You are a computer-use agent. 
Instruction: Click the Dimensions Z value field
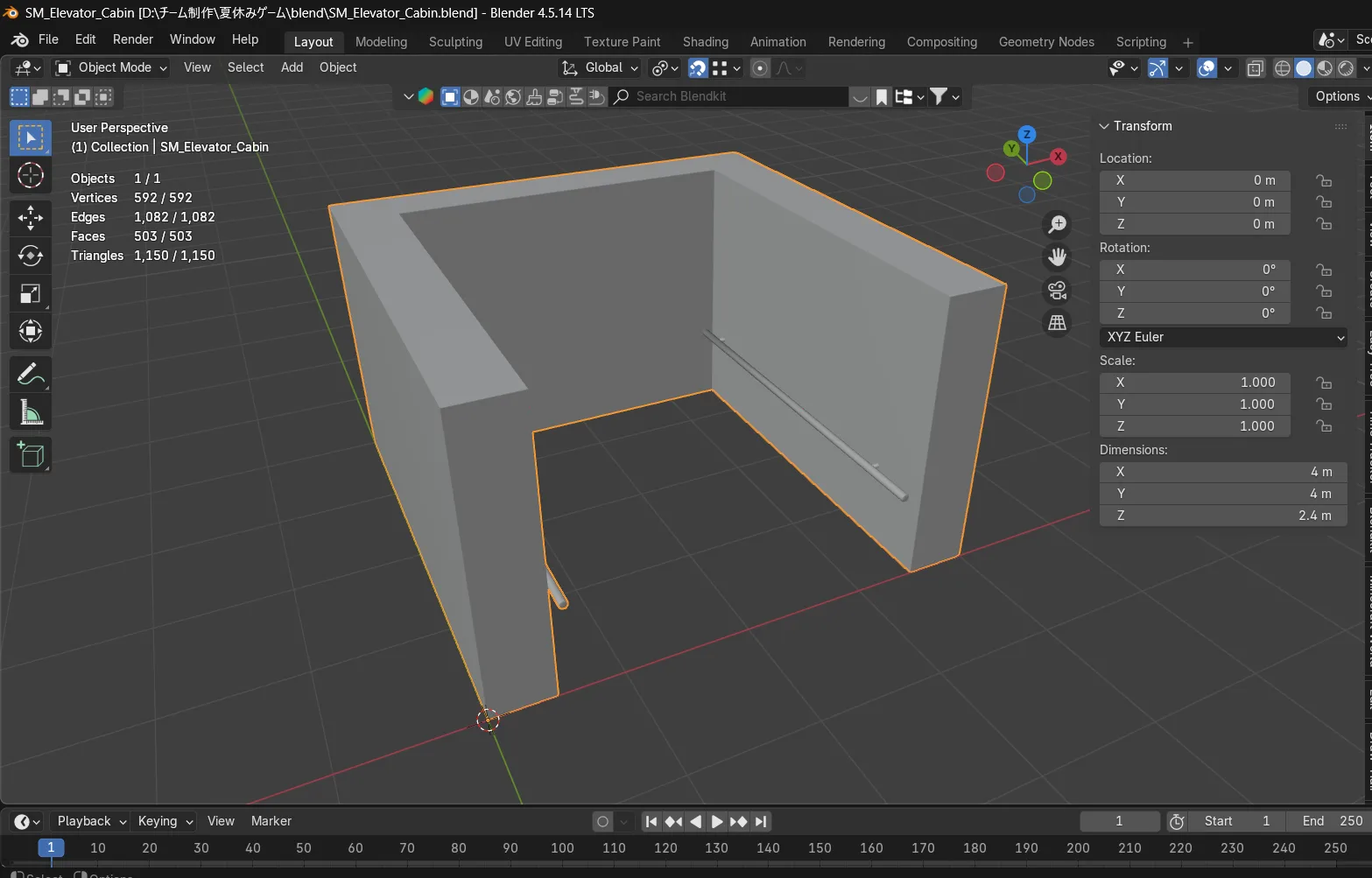[x=1223, y=516]
